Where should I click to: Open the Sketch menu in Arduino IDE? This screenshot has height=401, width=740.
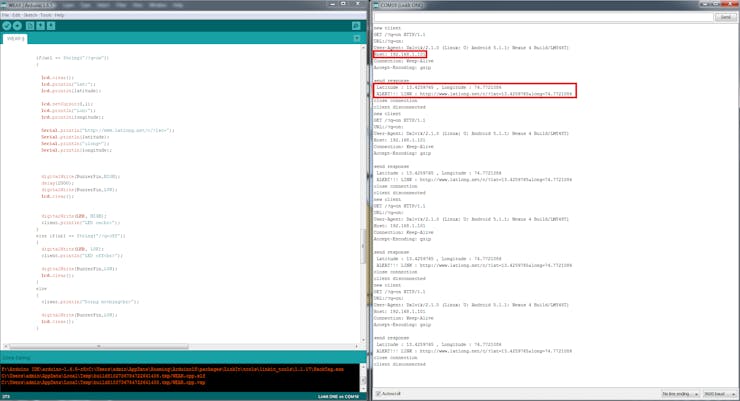[30, 15]
